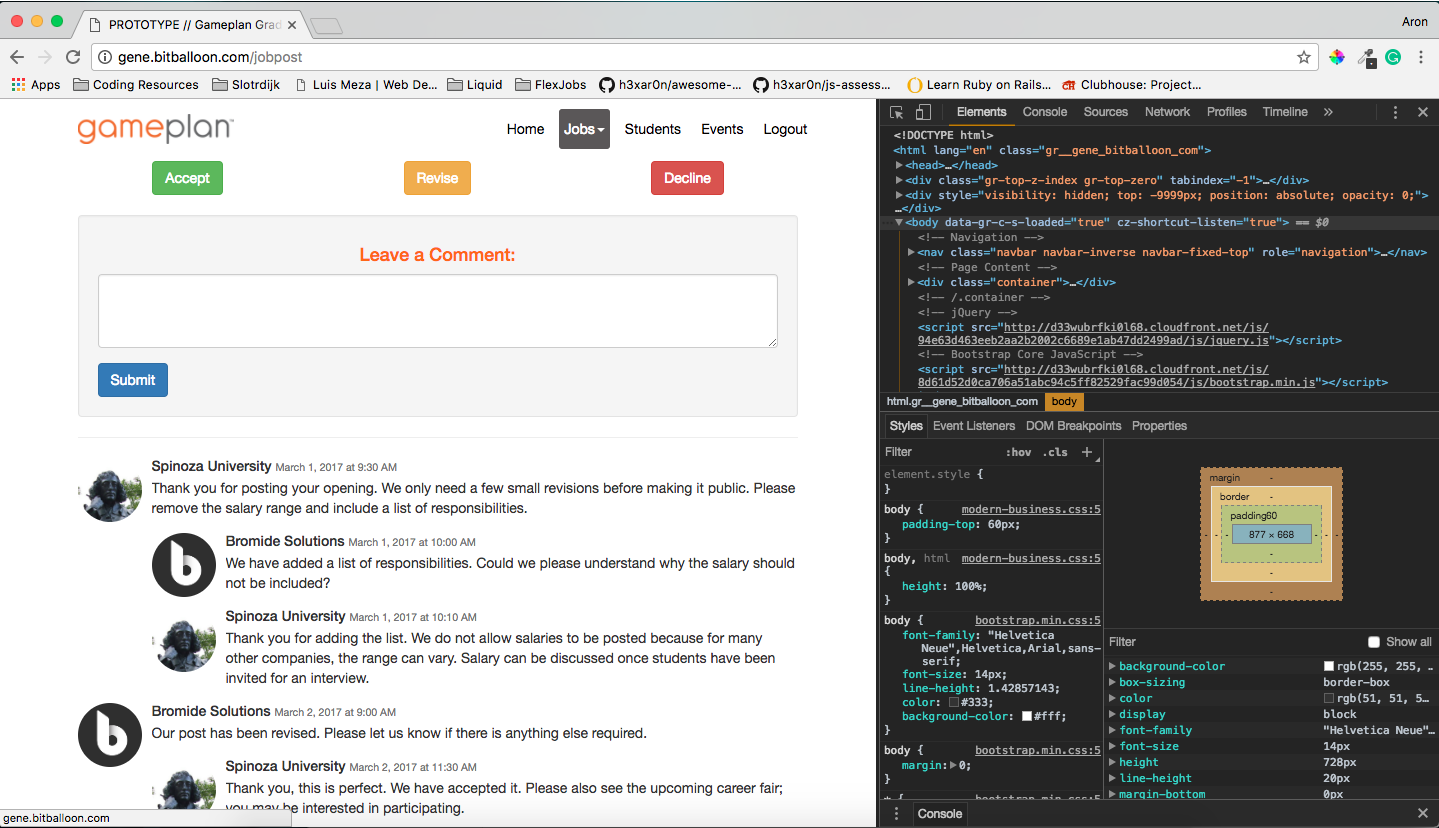Click the computed styles Filter field
The image size is (1439, 828).
pos(1230,642)
